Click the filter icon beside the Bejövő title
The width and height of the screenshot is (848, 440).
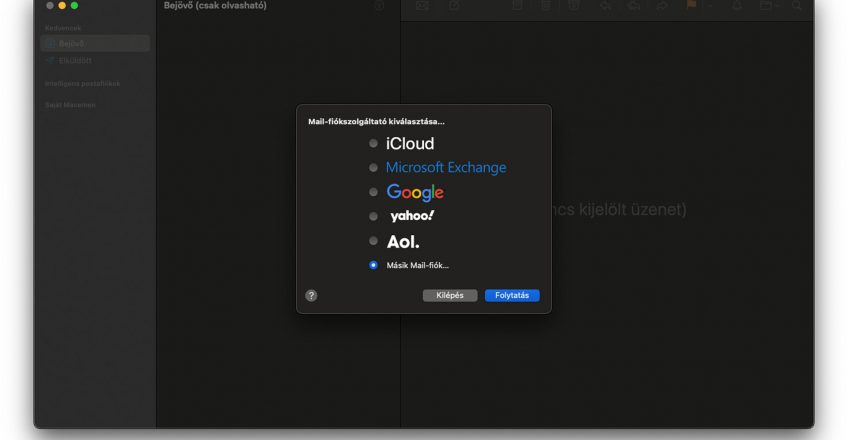point(379,5)
